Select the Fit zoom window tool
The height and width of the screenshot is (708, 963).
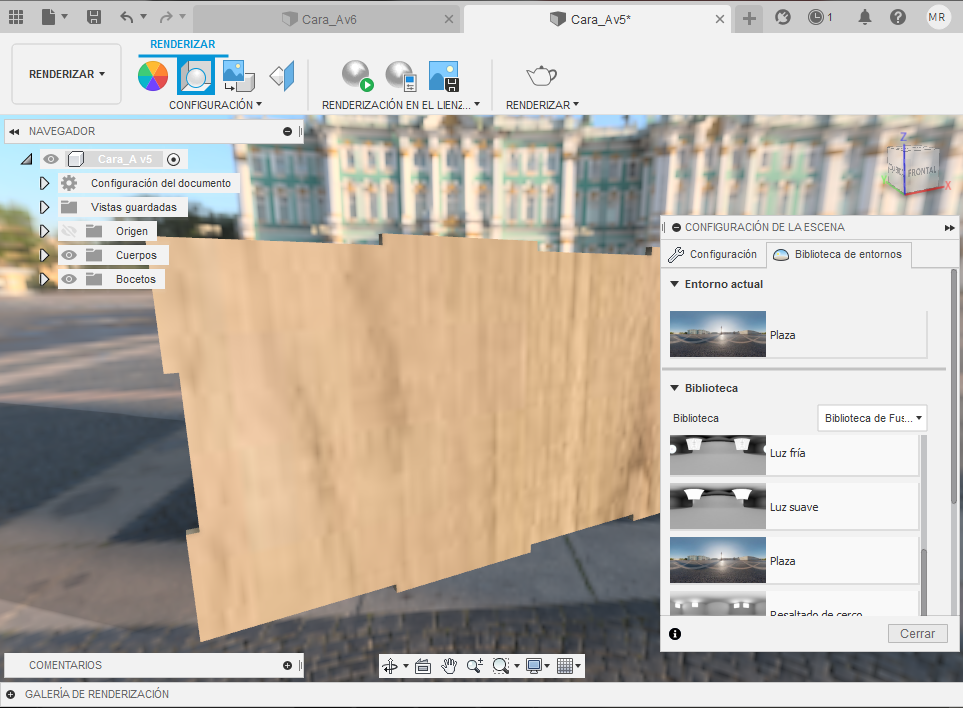tap(501, 666)
